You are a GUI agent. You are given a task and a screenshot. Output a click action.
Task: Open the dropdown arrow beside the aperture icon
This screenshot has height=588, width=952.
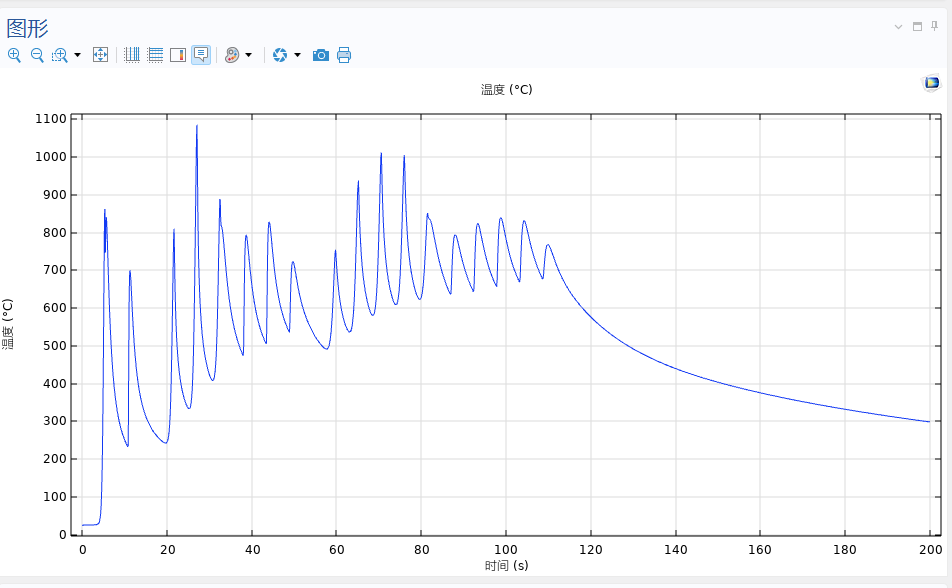(297, 55)
